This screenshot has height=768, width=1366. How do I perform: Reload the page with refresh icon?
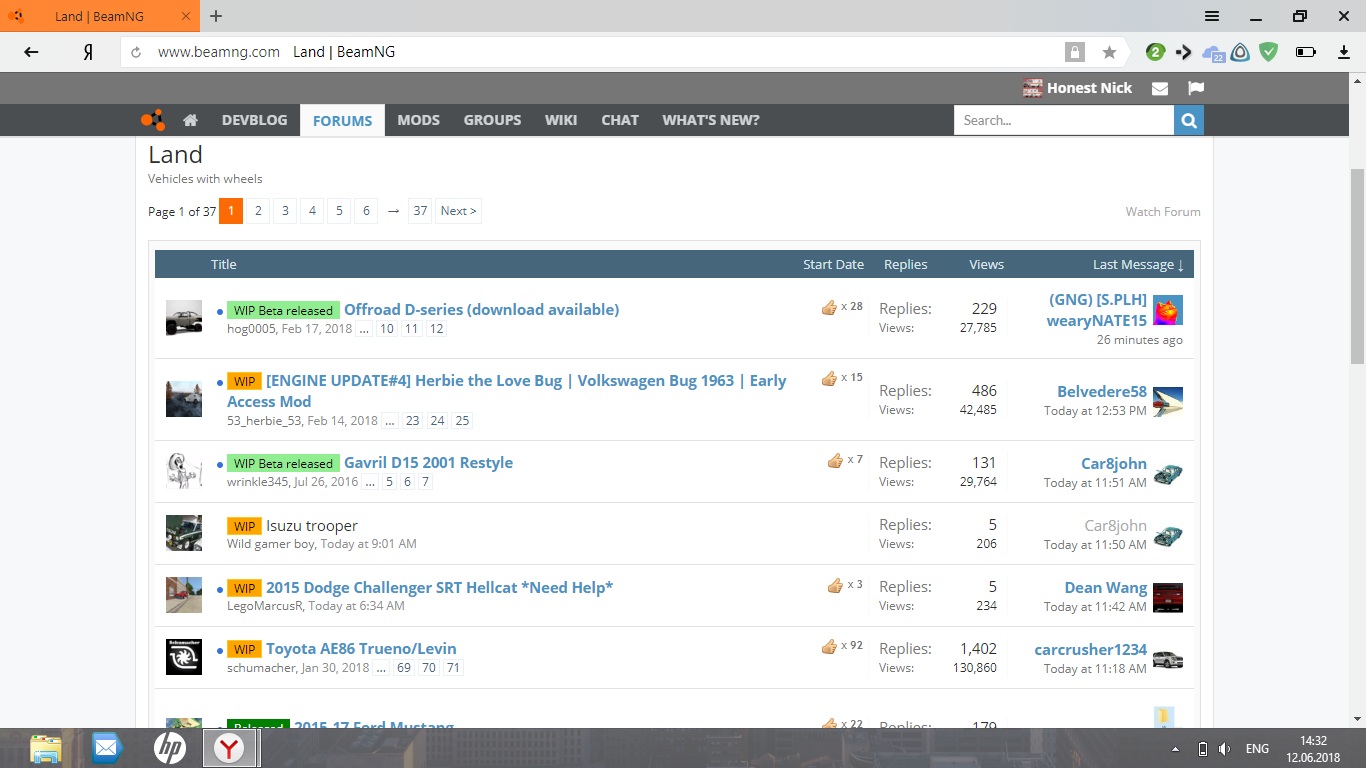136,52
